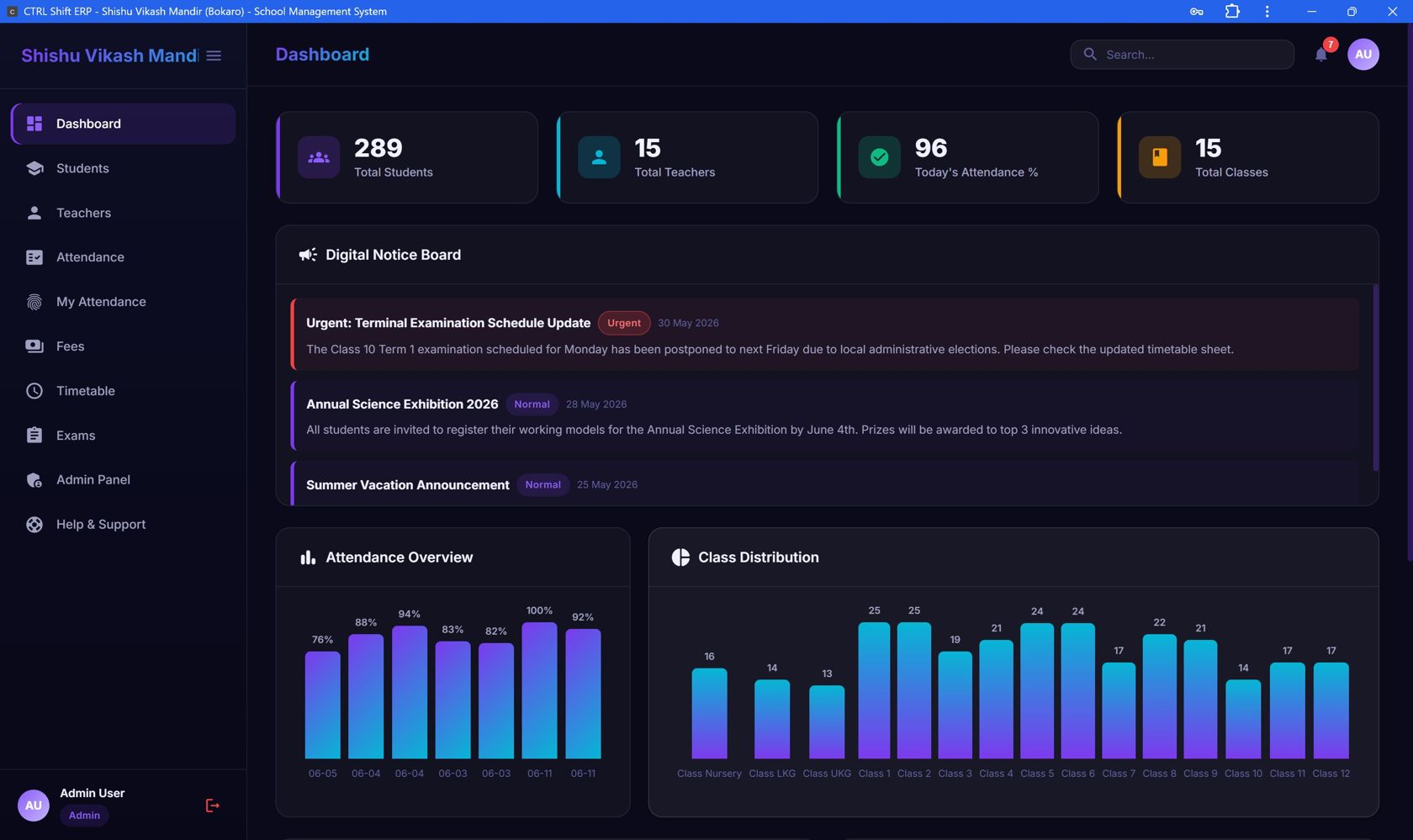Viewport: 1413px width, 840px height.
Task: Click the notice board scrollbar
Action: [1375, 378]
